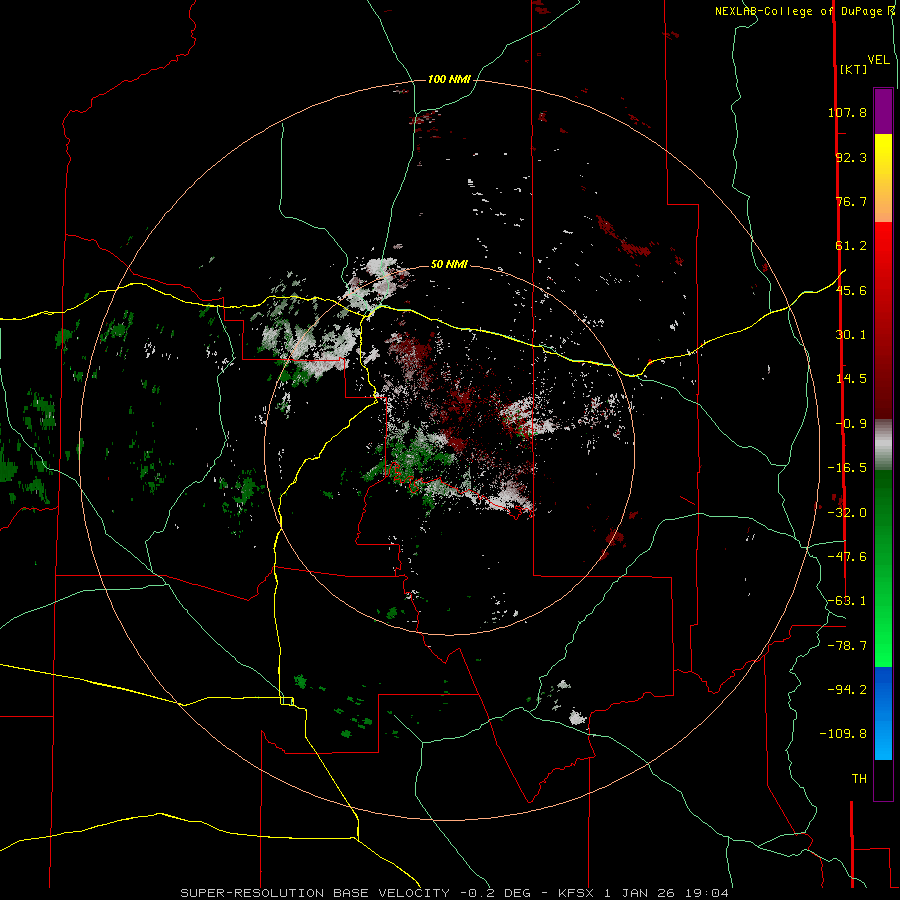Select the -109.8 scale value
Viewport: 900px width, 900px height.
click(x=843, y=734)
